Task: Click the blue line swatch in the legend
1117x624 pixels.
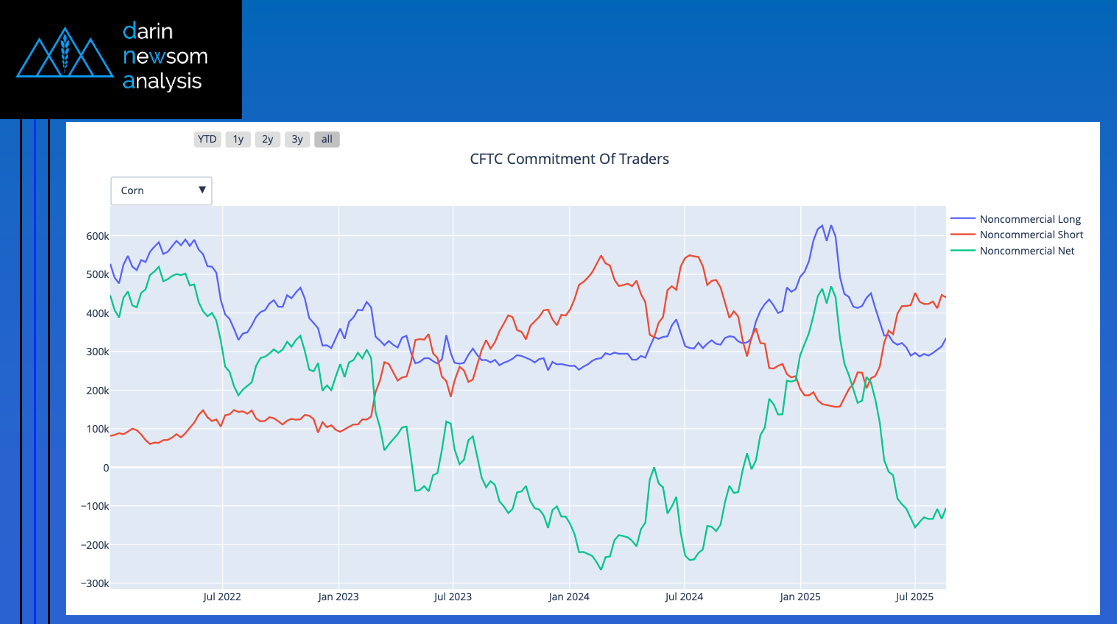Action: point(962,219)
